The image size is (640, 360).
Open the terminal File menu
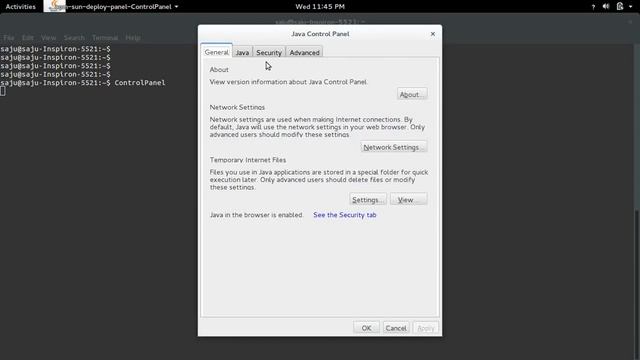9,38
